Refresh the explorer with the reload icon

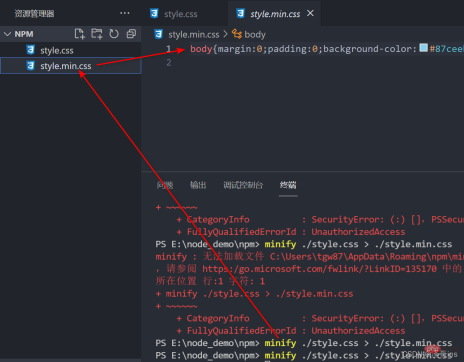pos(114,34)
